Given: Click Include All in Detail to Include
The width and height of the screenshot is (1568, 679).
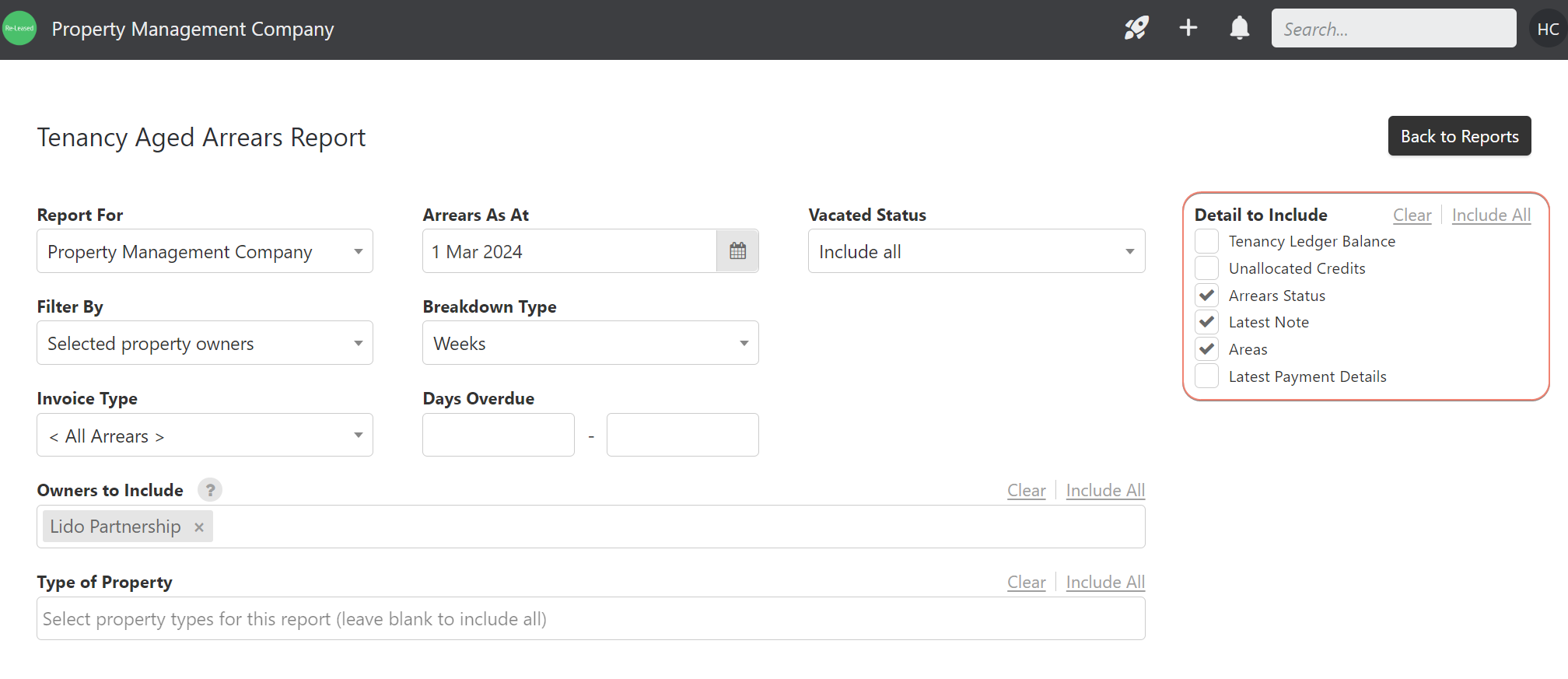Looking at the screenshot, I should [1491, 215].
